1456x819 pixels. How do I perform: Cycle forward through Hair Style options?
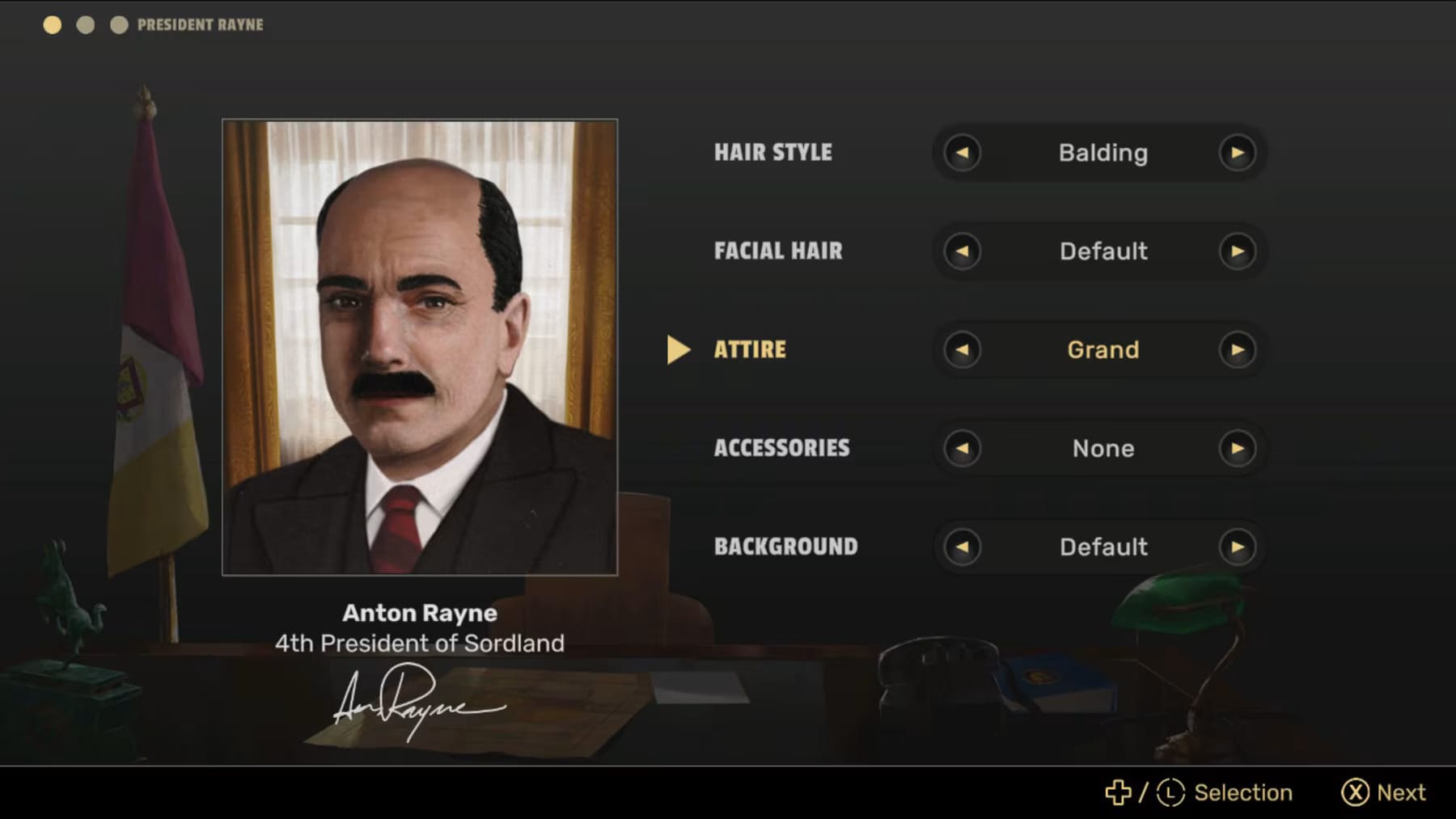tap(1239, 153)
